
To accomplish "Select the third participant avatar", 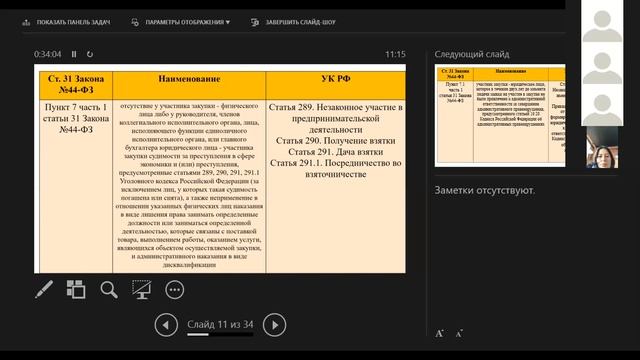I will [x=602, y=109].
